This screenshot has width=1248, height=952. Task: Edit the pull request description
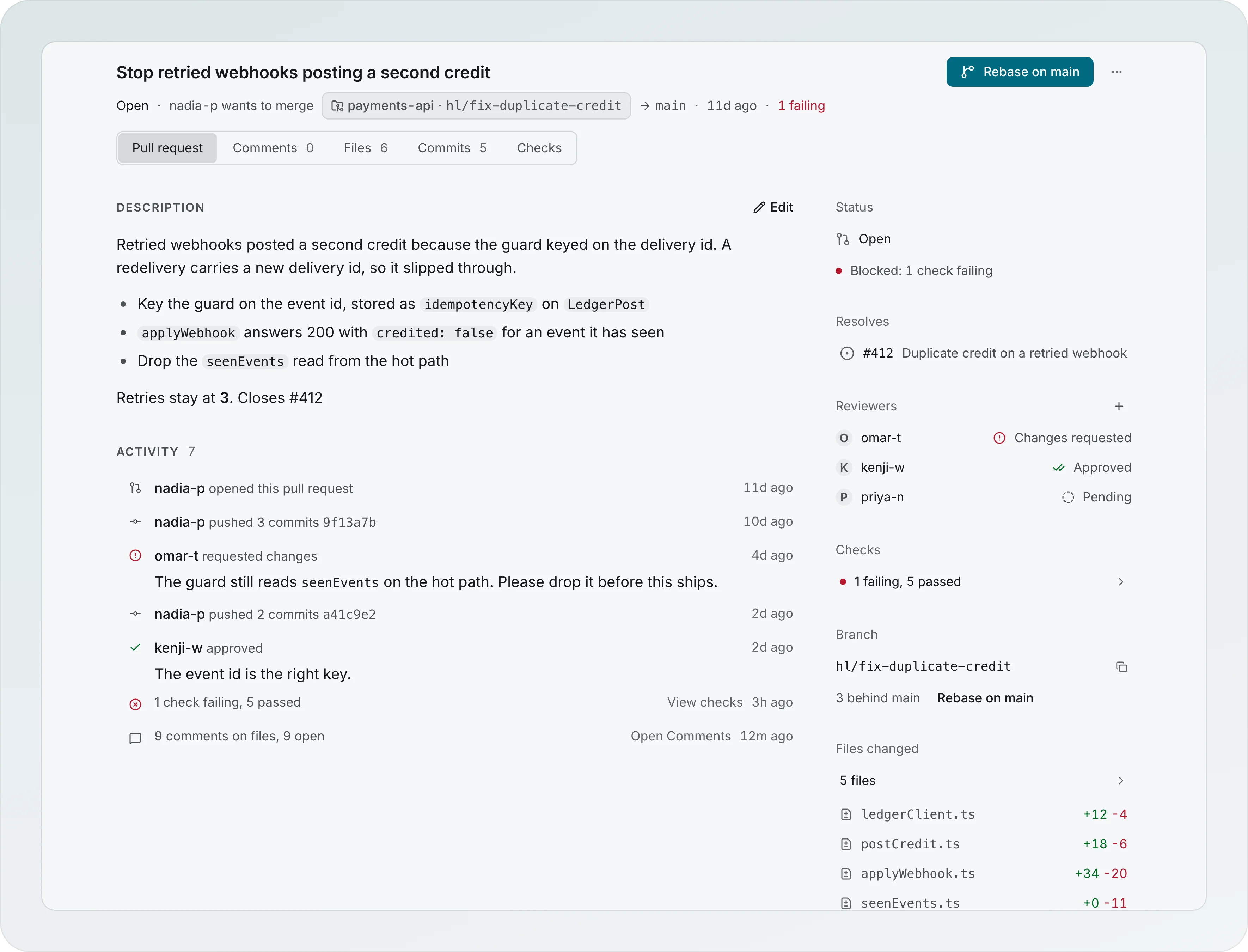773,207
